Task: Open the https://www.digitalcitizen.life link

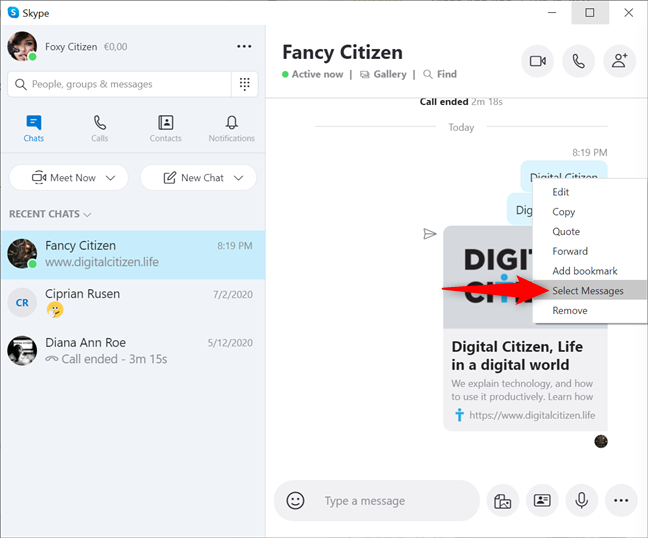Action: (x=532, y=415)
